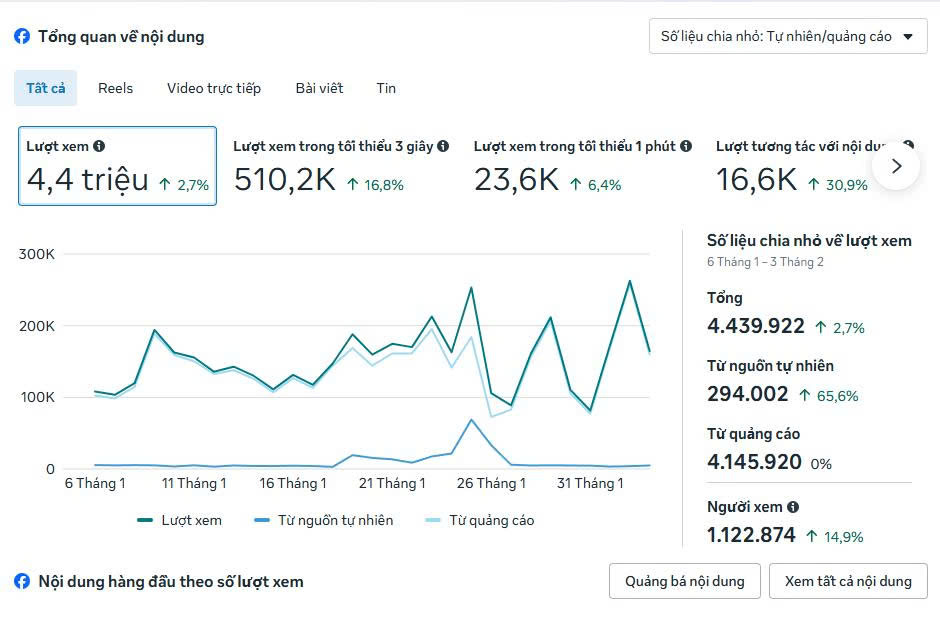Toggle the Lượt xem legend series
The height and width of the screenshot is (619, 940).
179,520
